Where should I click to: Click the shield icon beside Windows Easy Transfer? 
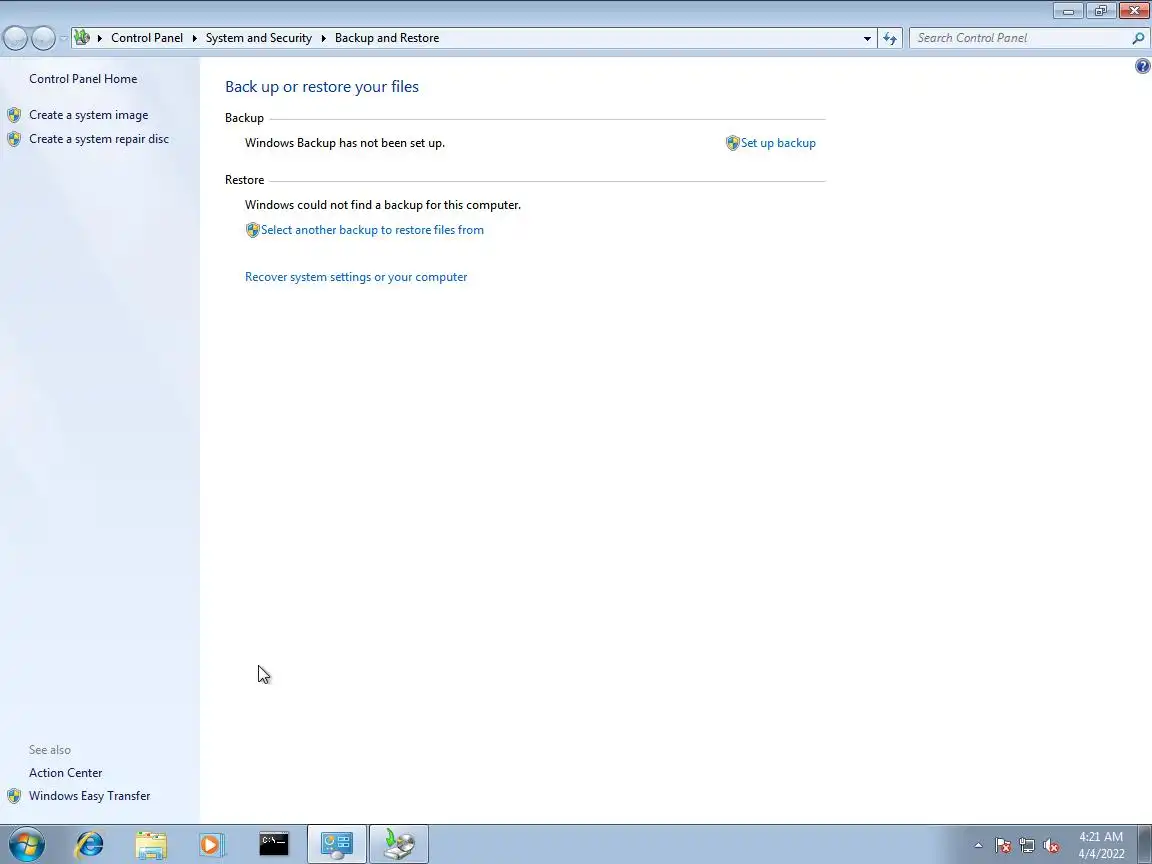coord(14,796)
